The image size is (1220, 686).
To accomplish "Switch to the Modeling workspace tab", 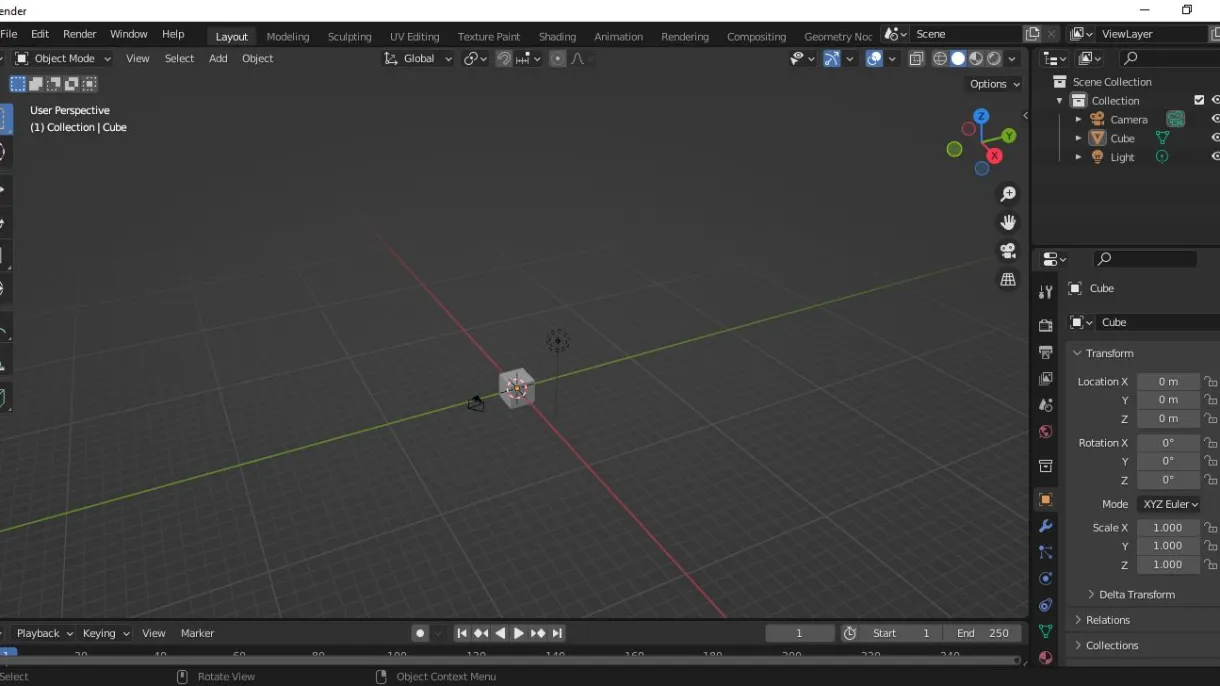I will coord(288,37).
